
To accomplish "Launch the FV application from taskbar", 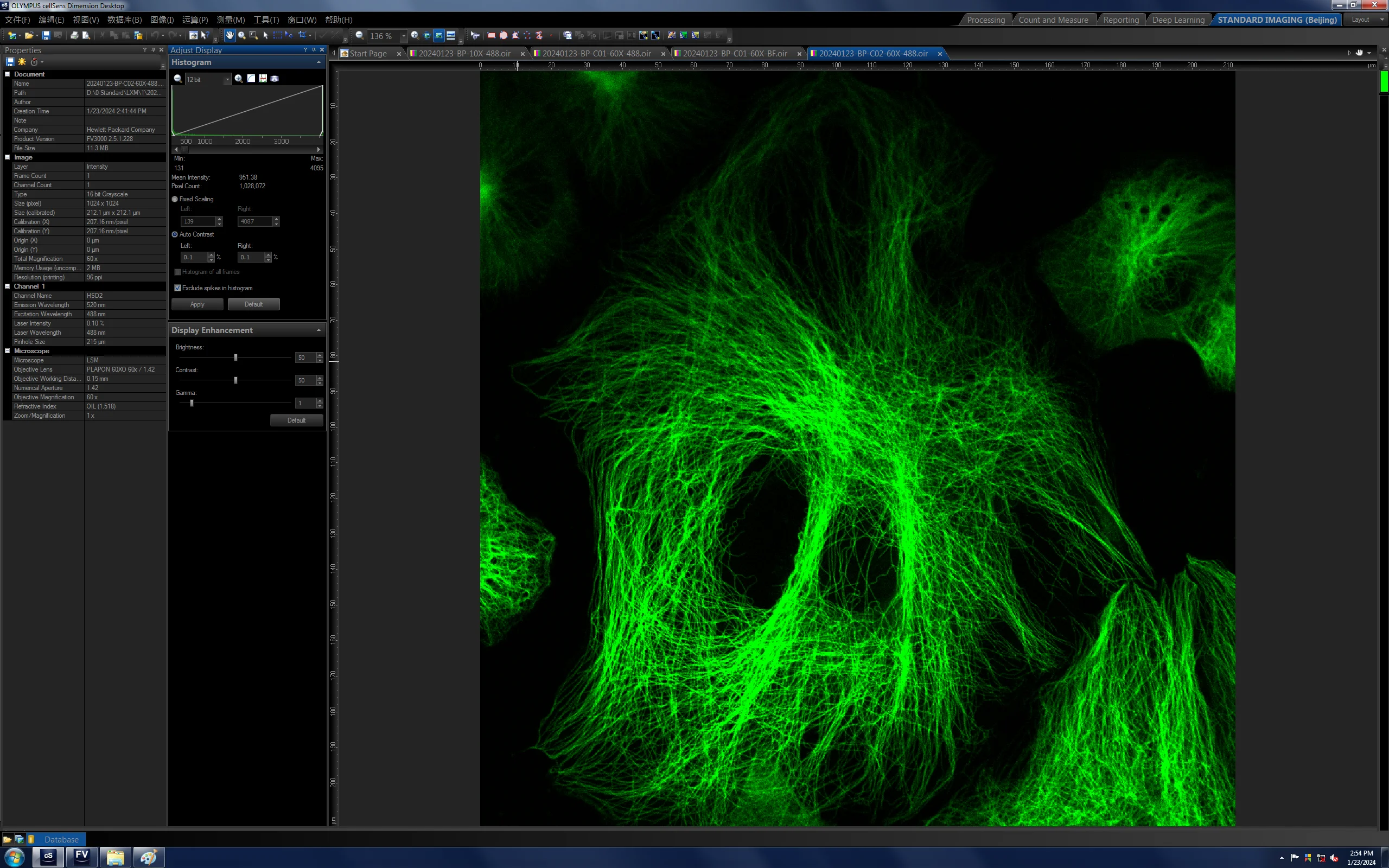I will (x=81, y=857).
